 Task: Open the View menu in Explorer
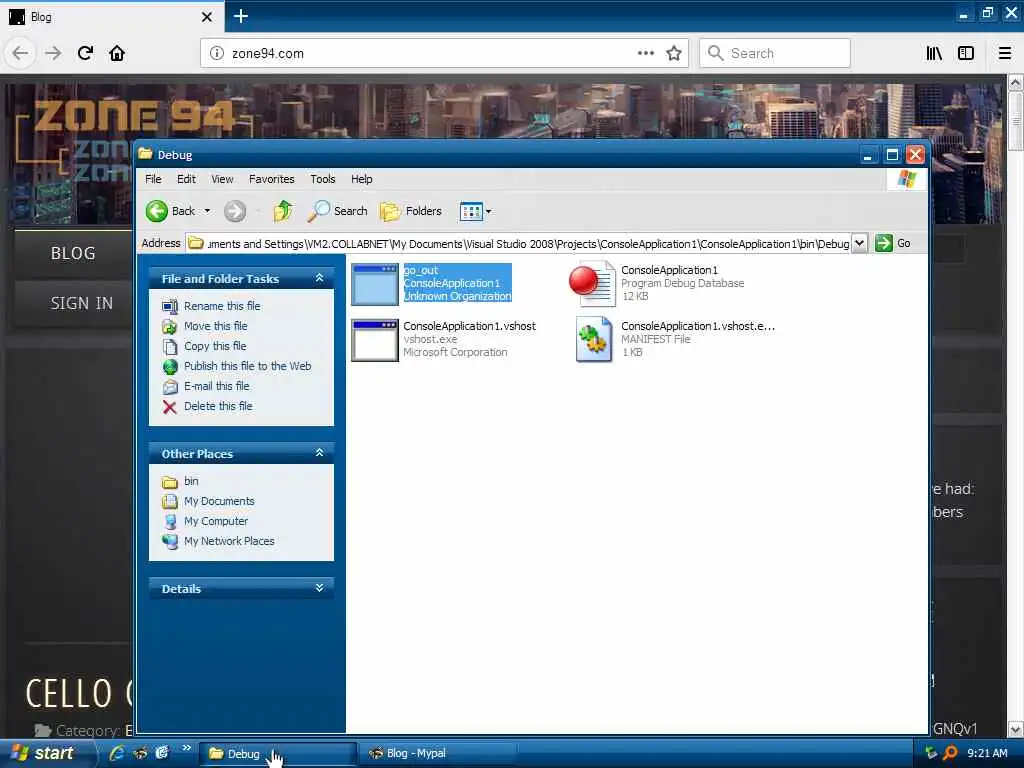(222, 179)
